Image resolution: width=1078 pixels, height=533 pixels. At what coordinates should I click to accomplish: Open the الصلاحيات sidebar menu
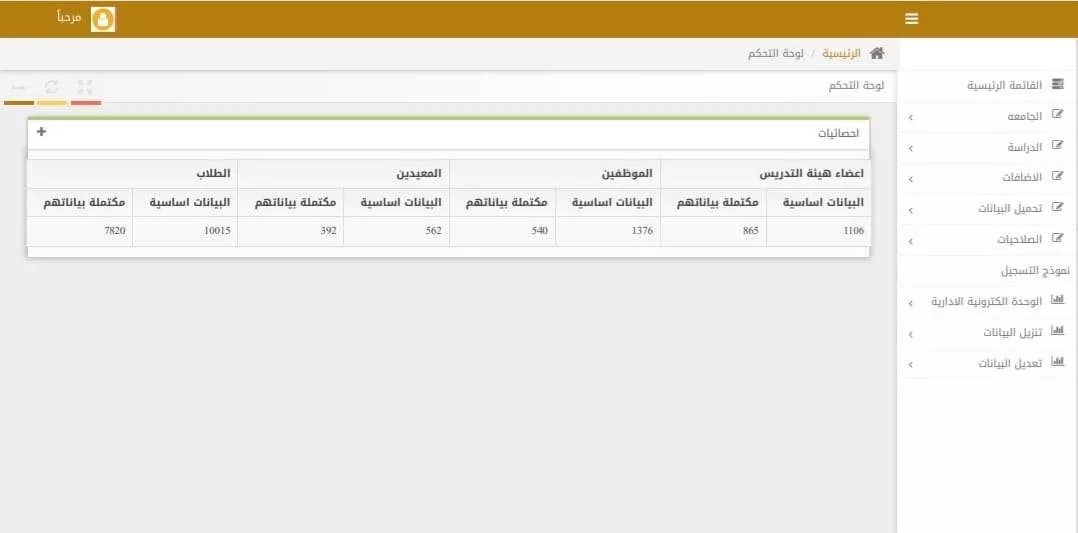pyautogui.click(x=987, y=239)
